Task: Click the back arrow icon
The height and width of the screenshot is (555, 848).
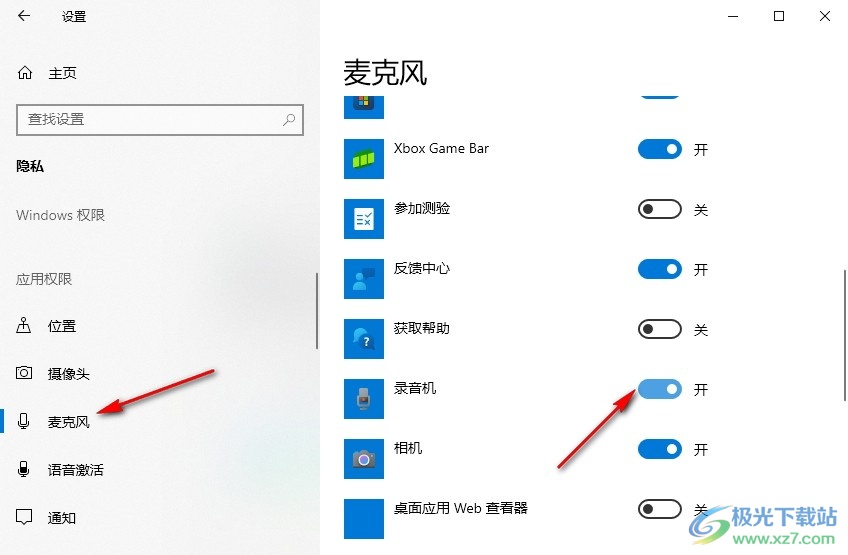Action: (x=24, y=16)
